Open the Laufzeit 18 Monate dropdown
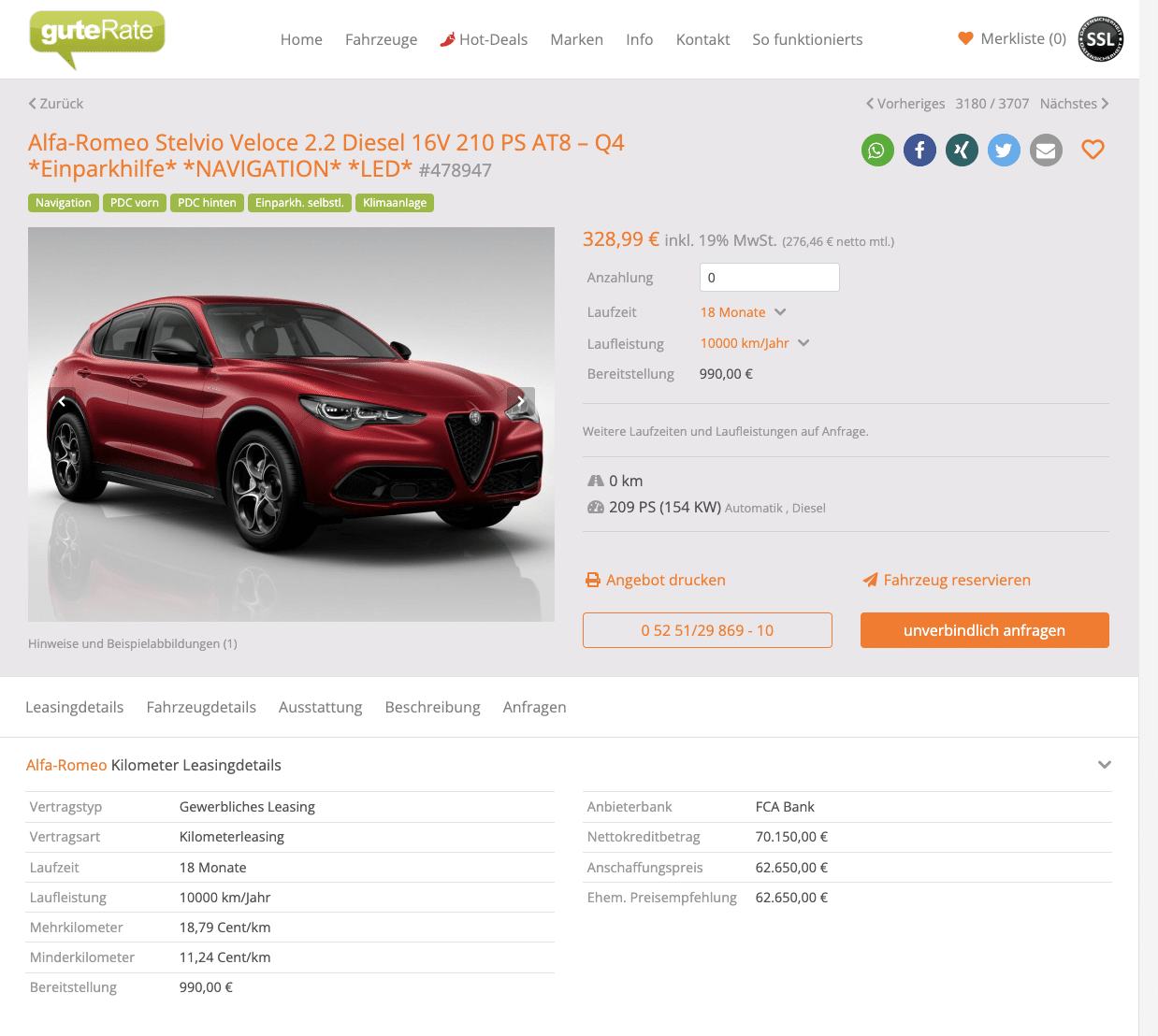Screen dimensions: 1158x1036 [744, 312]
